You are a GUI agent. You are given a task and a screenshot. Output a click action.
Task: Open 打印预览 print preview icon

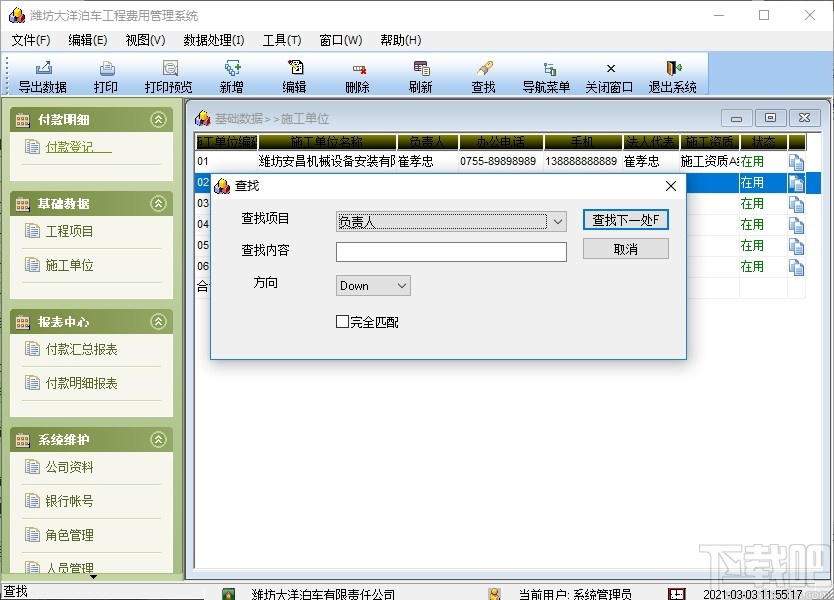pos(168,74)
